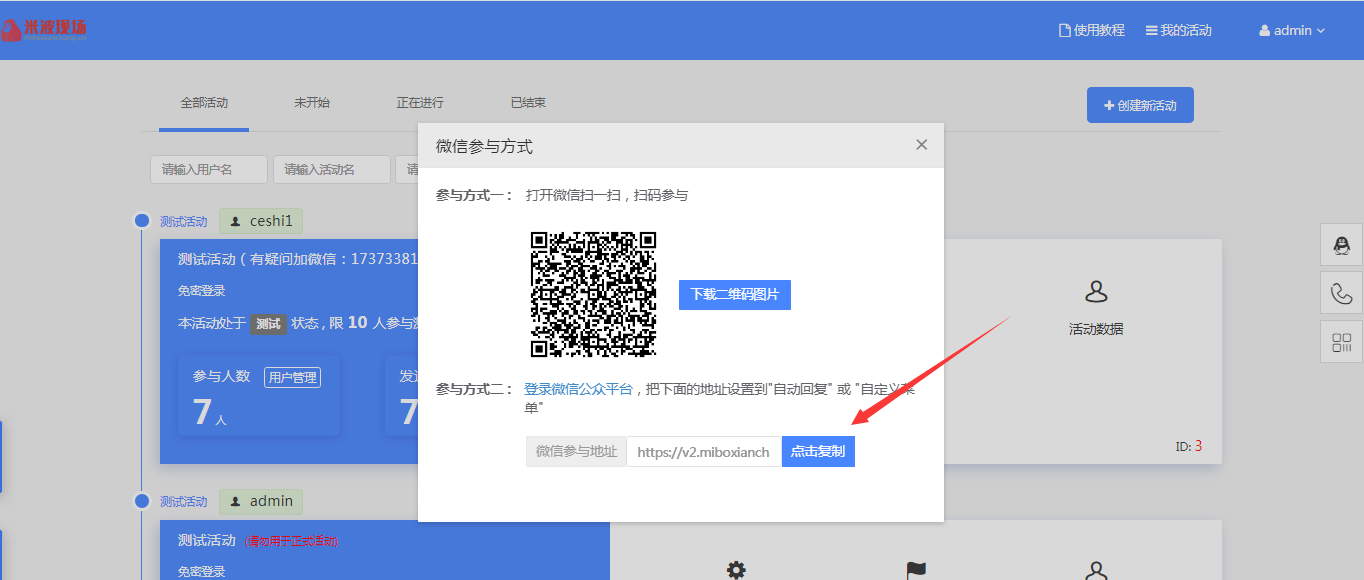
Task: Switch to the 正在进行 tab
Action: (420, 103)
